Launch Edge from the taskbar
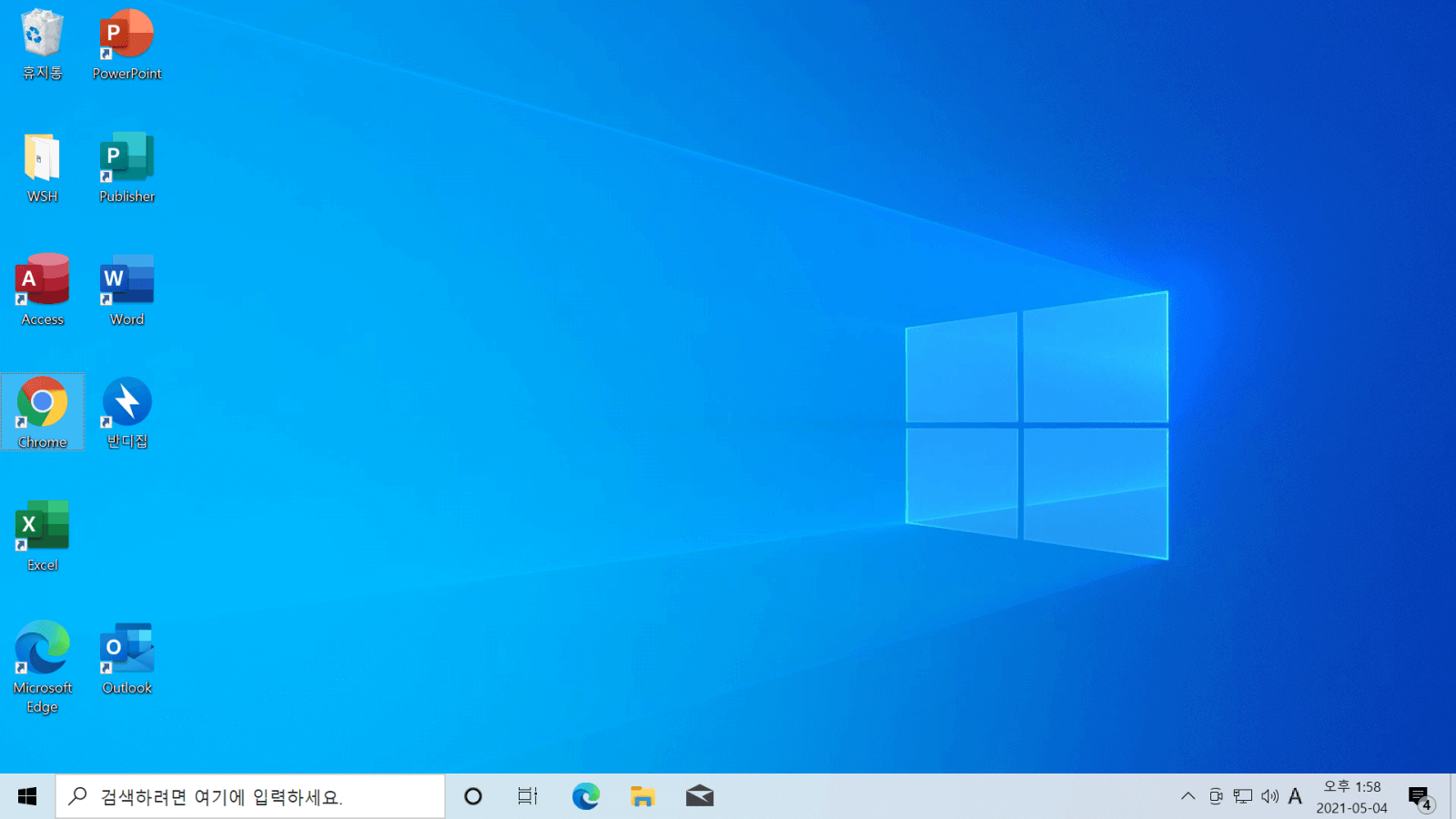1456x819 pixels. 586,796
